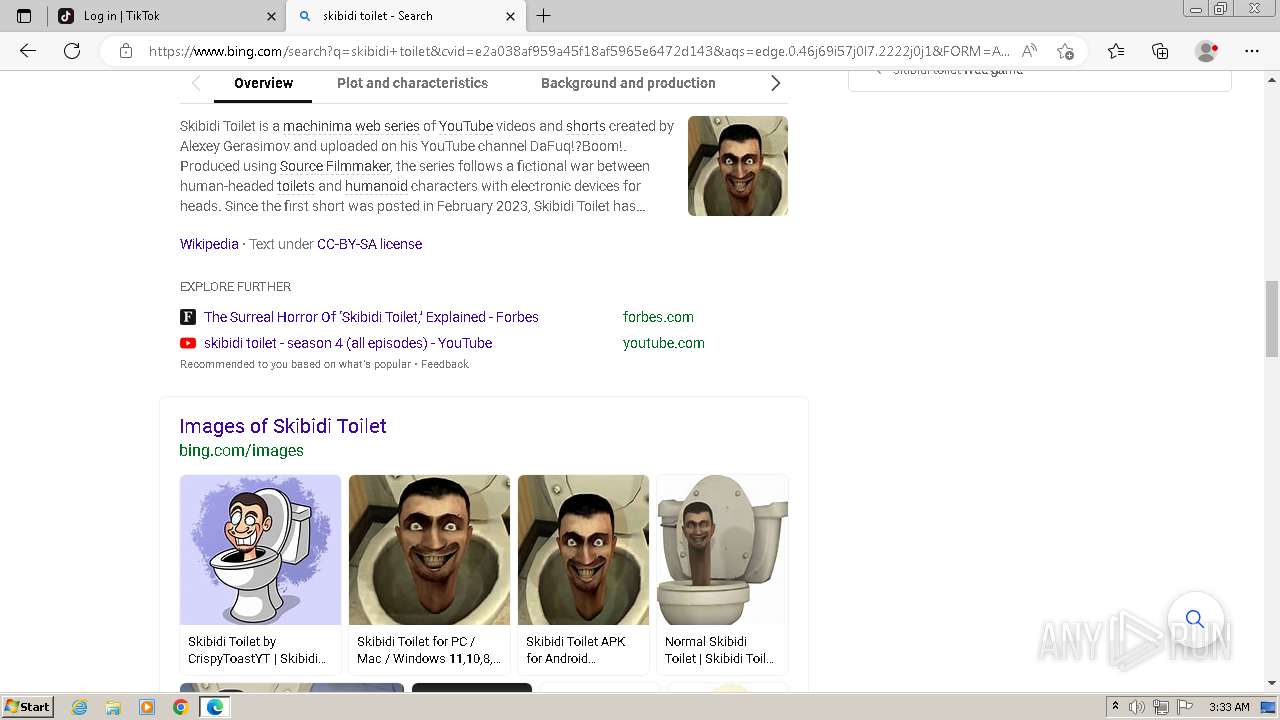Launch Internet Explorer from taskbar
This screenshot has width=1280, height=720.
80,707
